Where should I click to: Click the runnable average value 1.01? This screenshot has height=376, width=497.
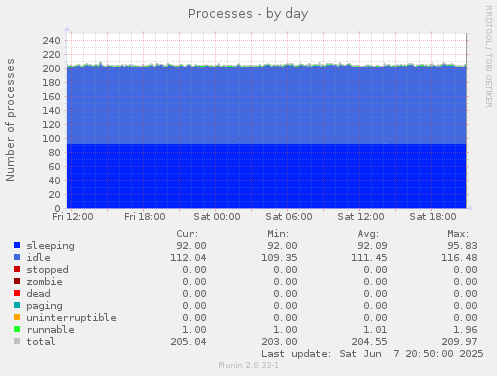[x=375, y=330]
